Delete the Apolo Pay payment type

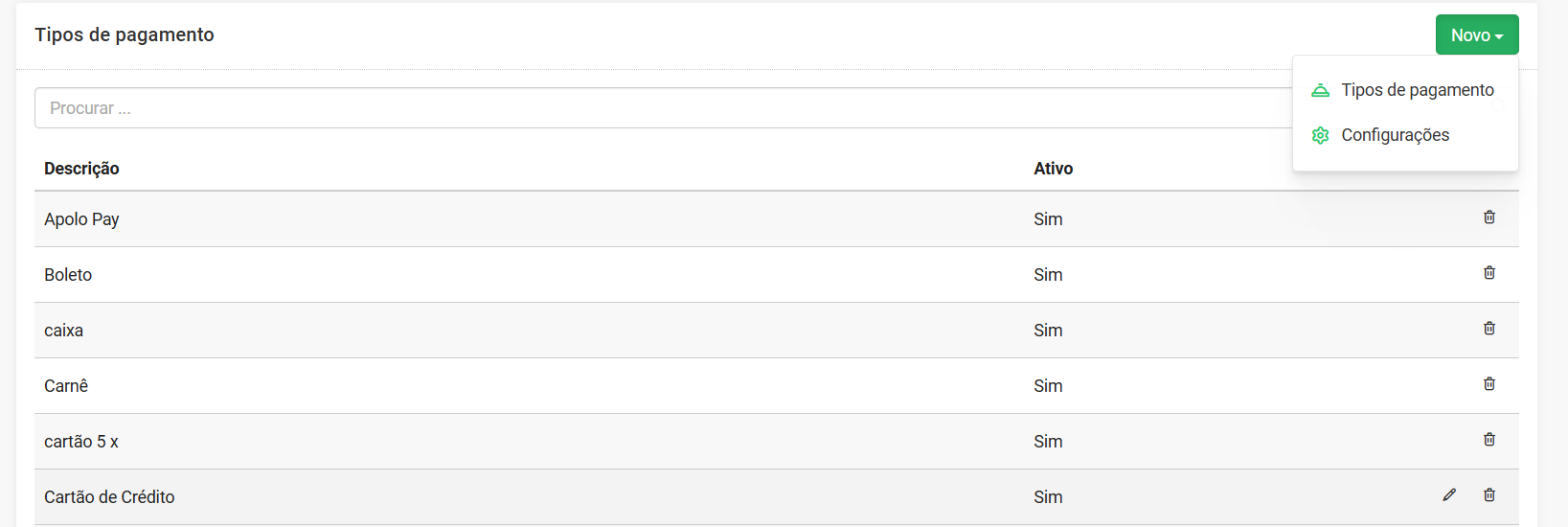1489,218
